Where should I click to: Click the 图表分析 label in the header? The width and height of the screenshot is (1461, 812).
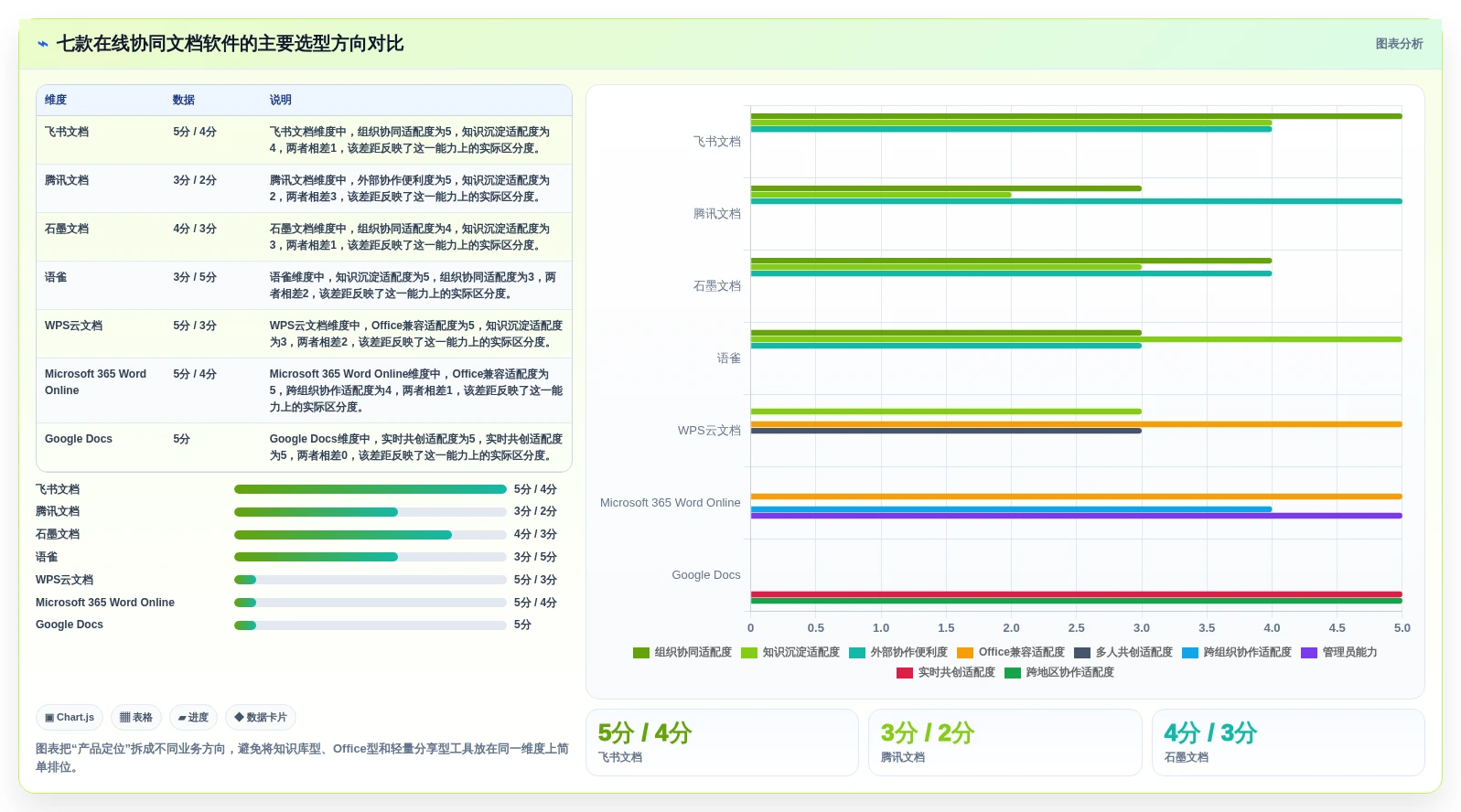tap(1399, 44)
